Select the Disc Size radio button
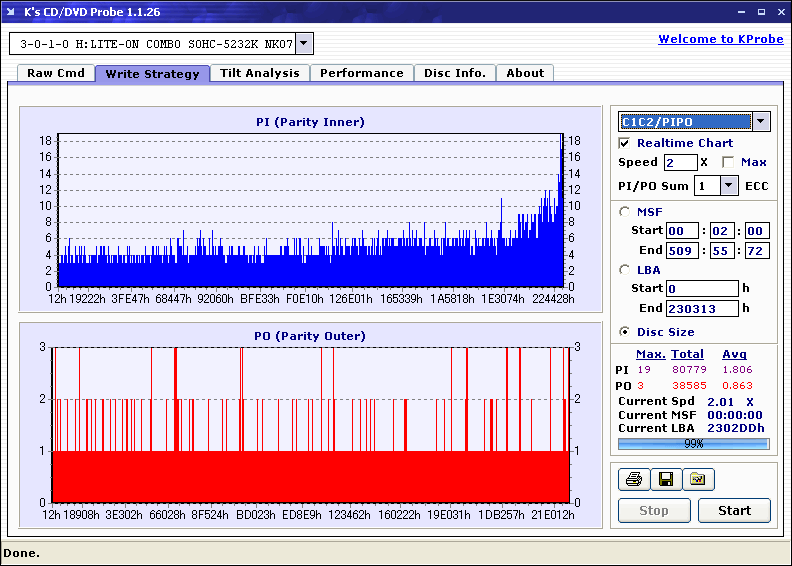Image resolution: width=792 pixels, height=566 pixels. point(625,332)
